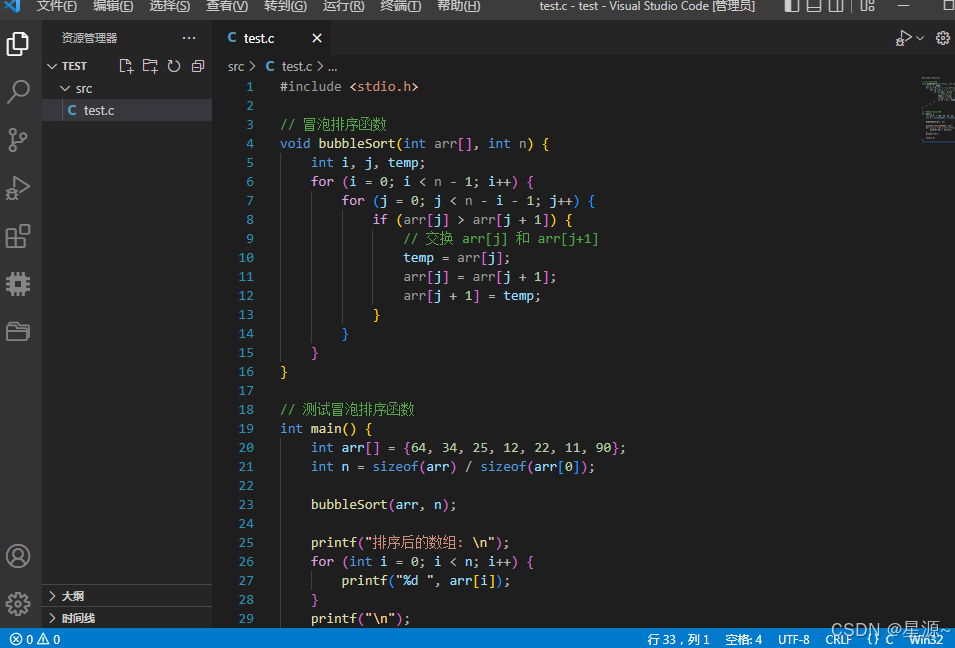The width and height of the screenshot is (955, 648).
Task: Open the 查看(V) menu
Action: [227, 6]
